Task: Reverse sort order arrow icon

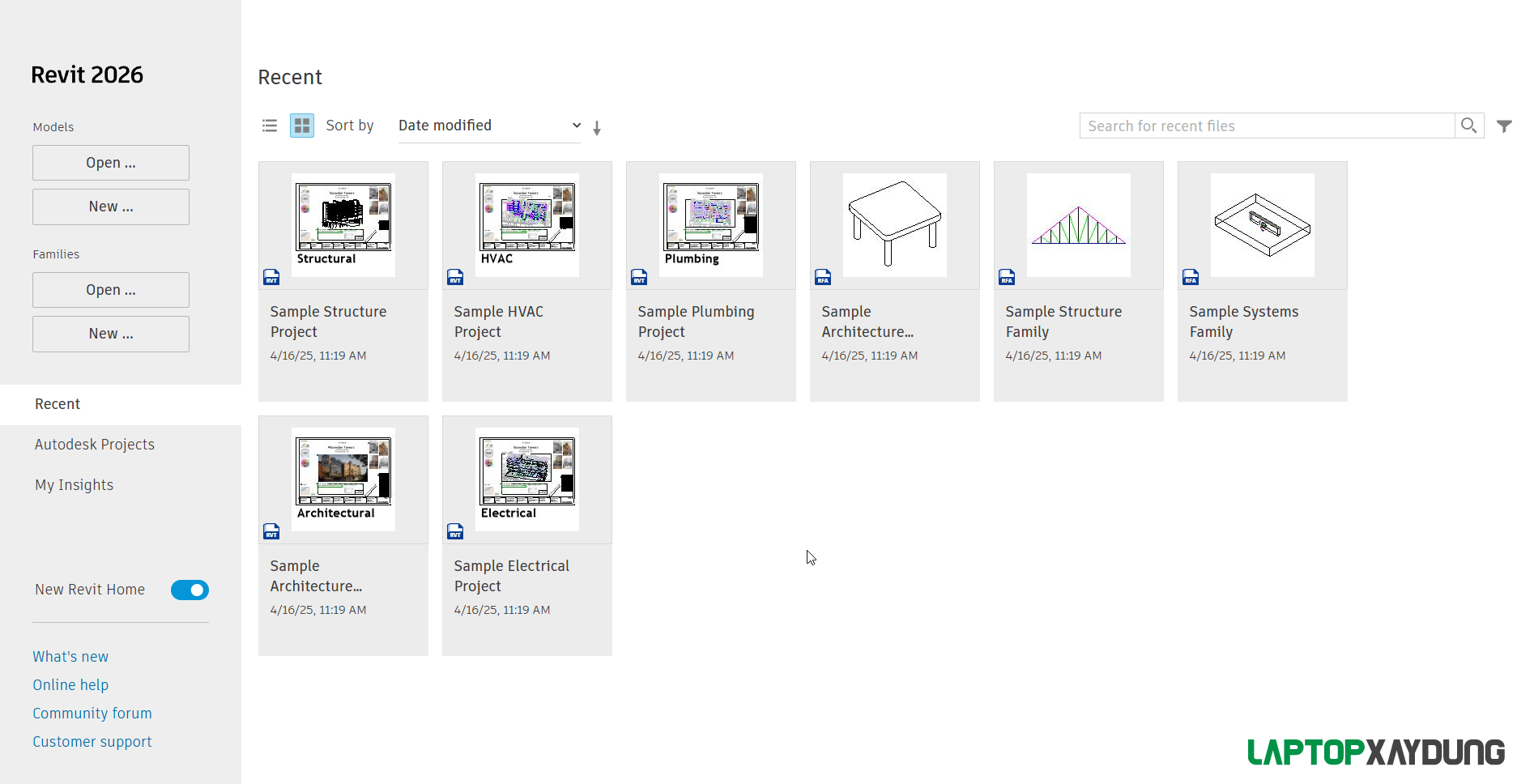Action: 597,128
